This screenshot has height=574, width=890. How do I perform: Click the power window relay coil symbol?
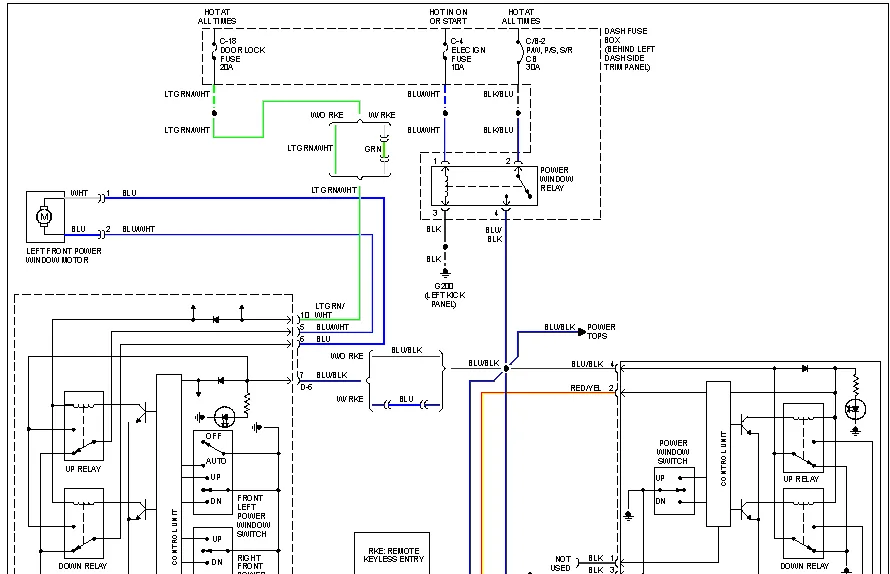(x=446, y=186)
